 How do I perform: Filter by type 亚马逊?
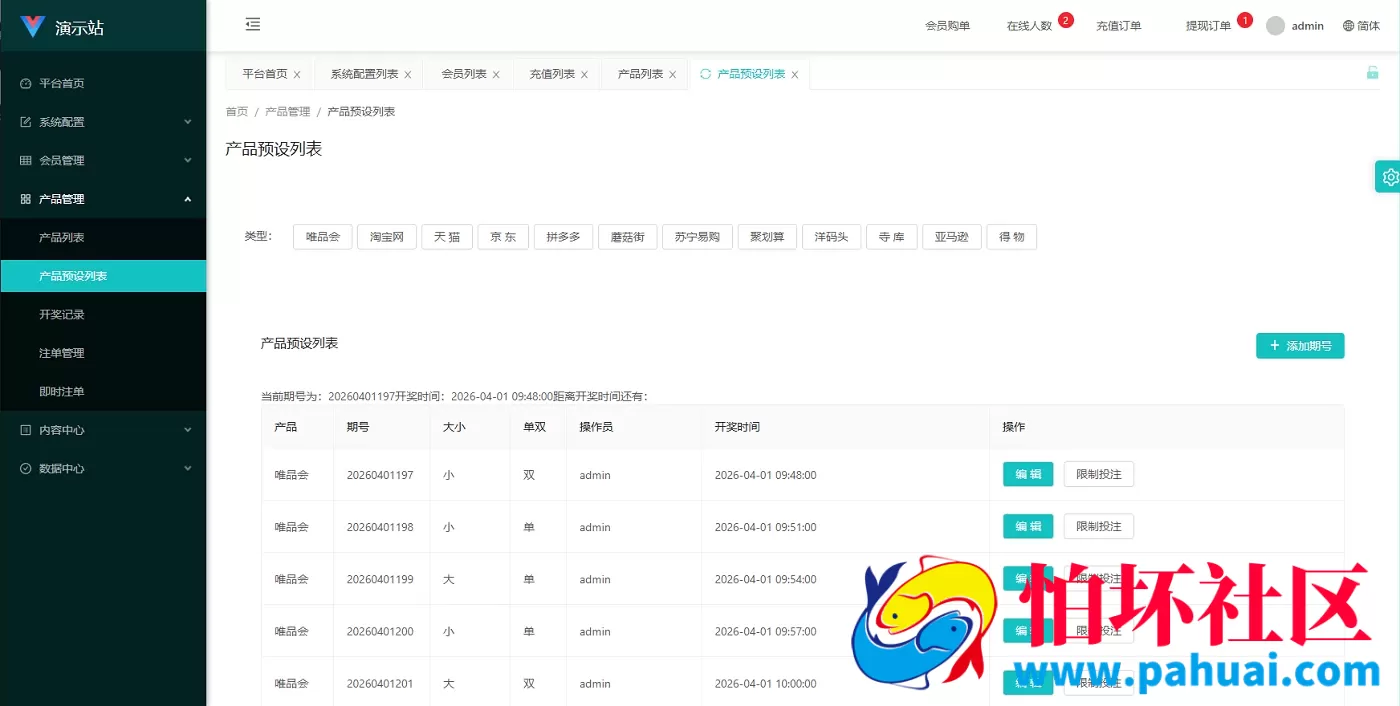[951, 237]
